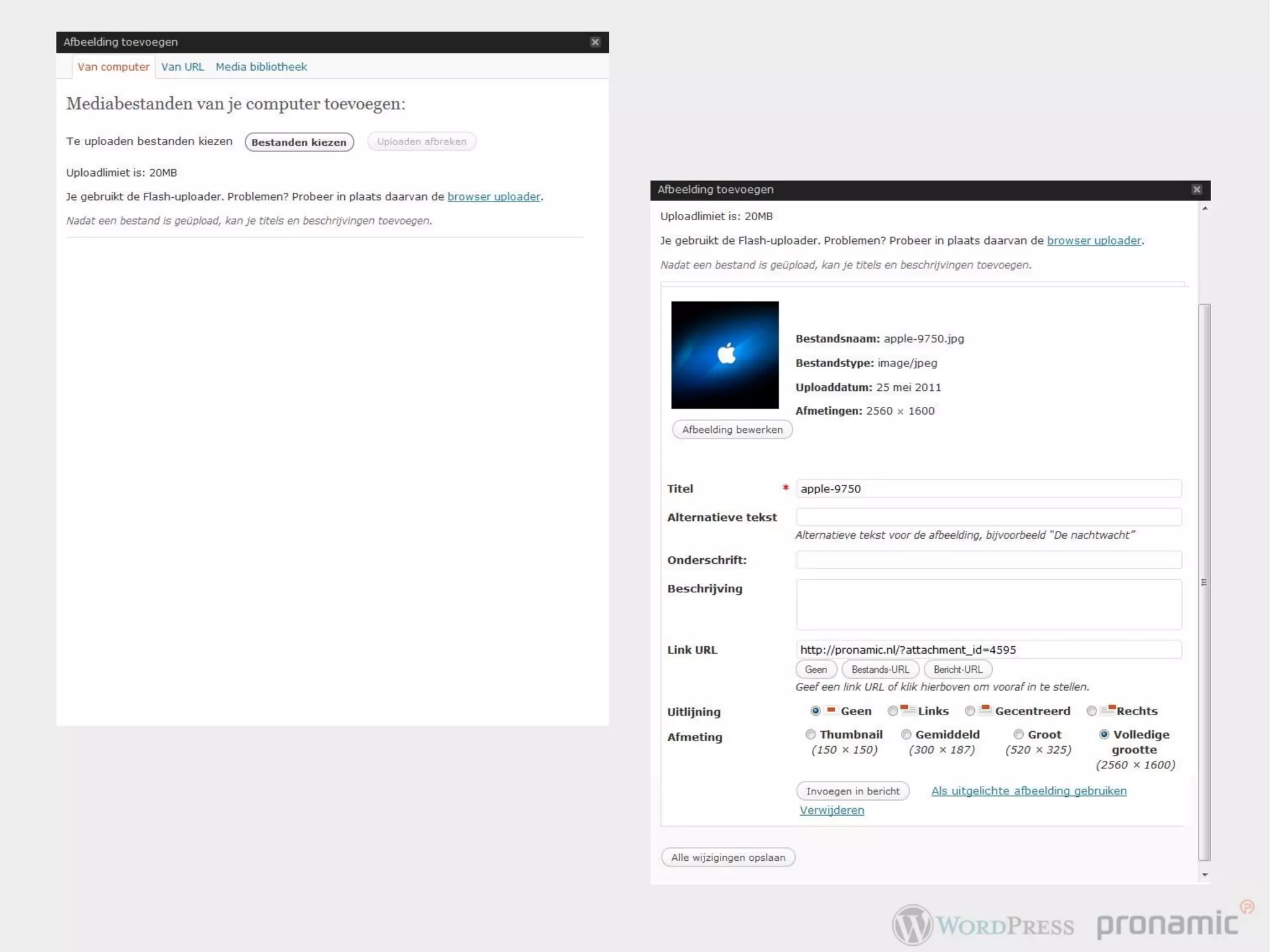Screen dimensions: 1270x952
Task: Click the Gecentreerd alignment icon
Action: (985, 710)
